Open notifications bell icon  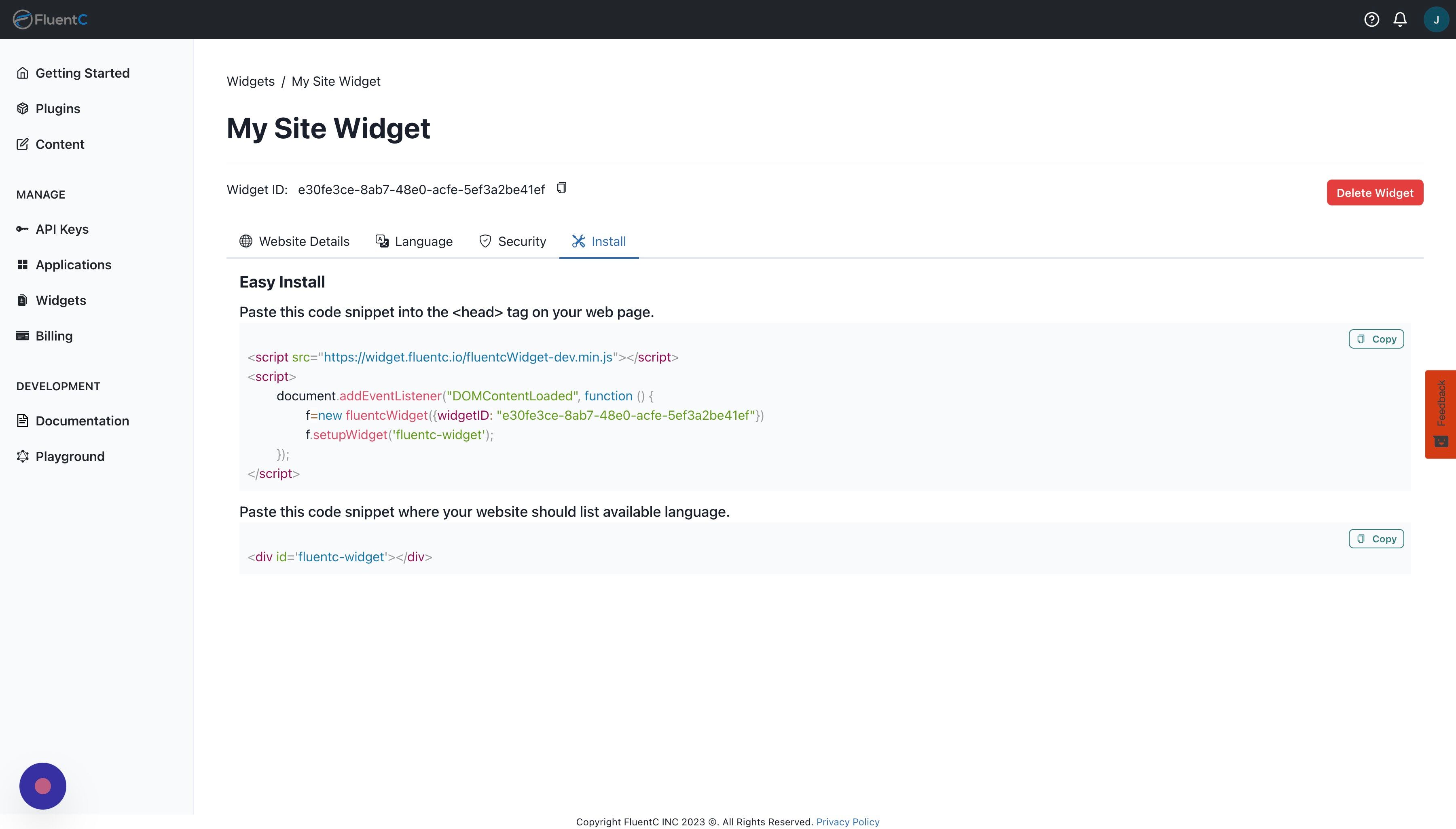(1400, 19)
